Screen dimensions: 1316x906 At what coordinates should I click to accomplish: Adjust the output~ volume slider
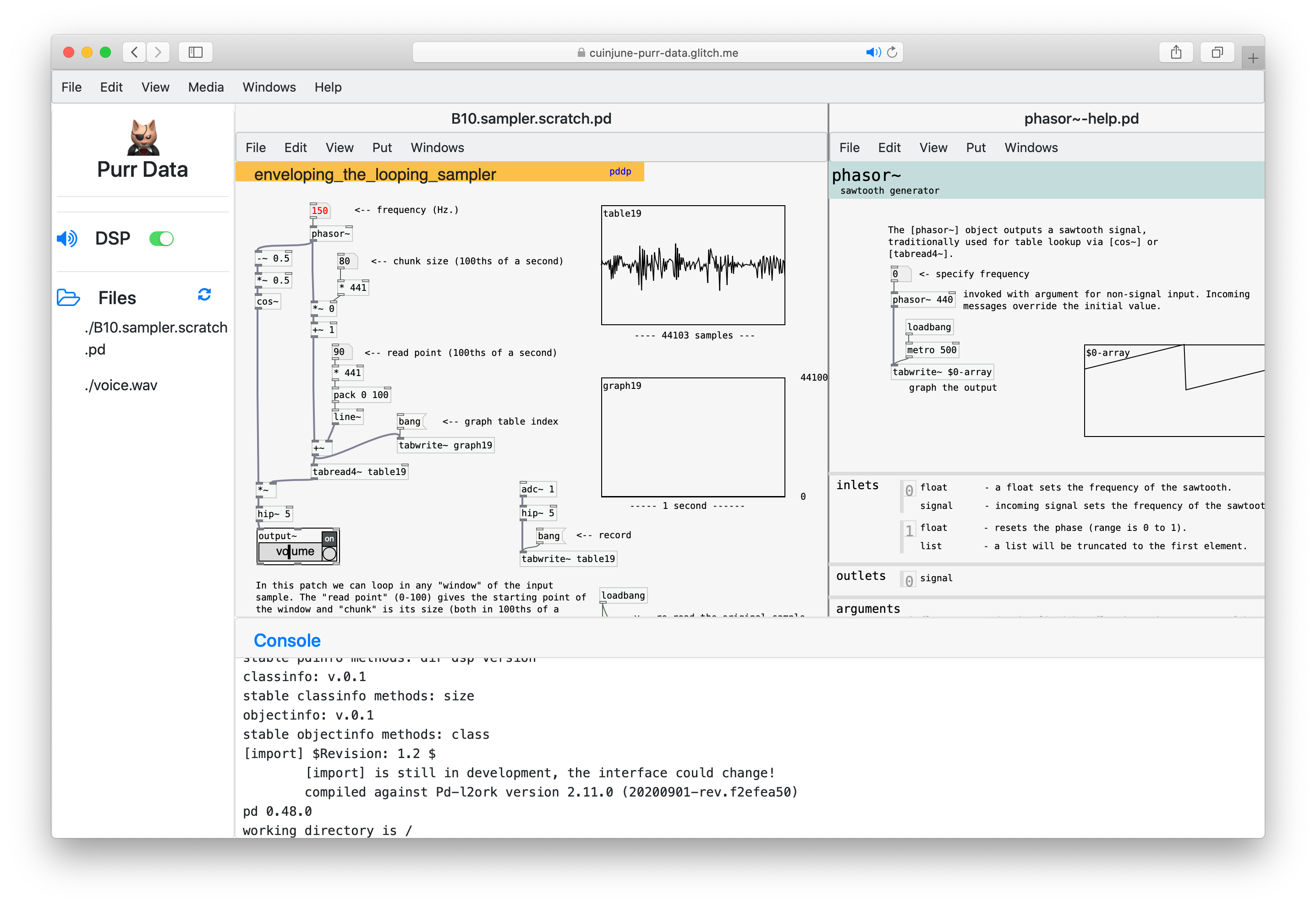(291, 552)
